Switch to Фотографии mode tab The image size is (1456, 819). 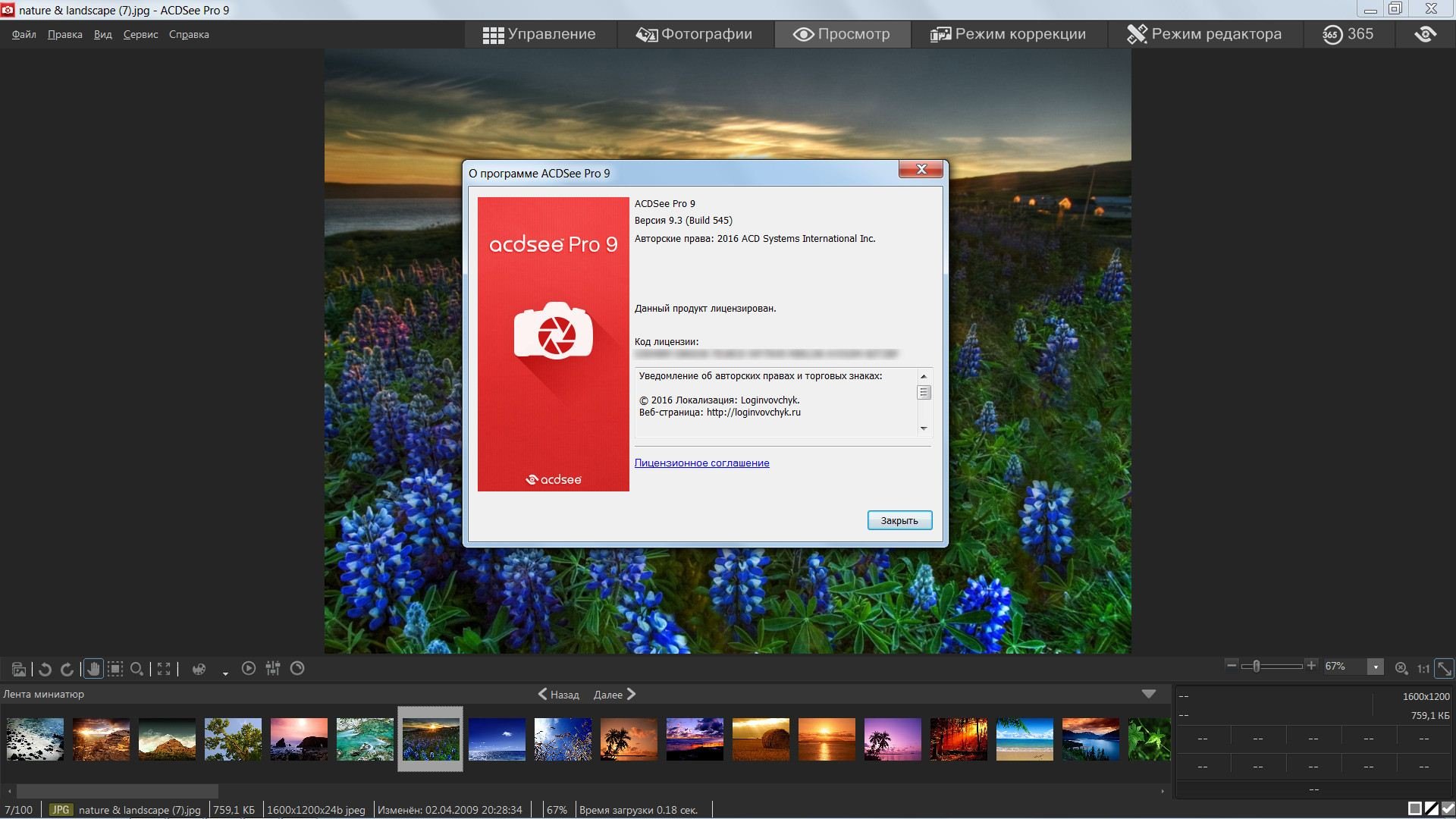click(695, 34)
